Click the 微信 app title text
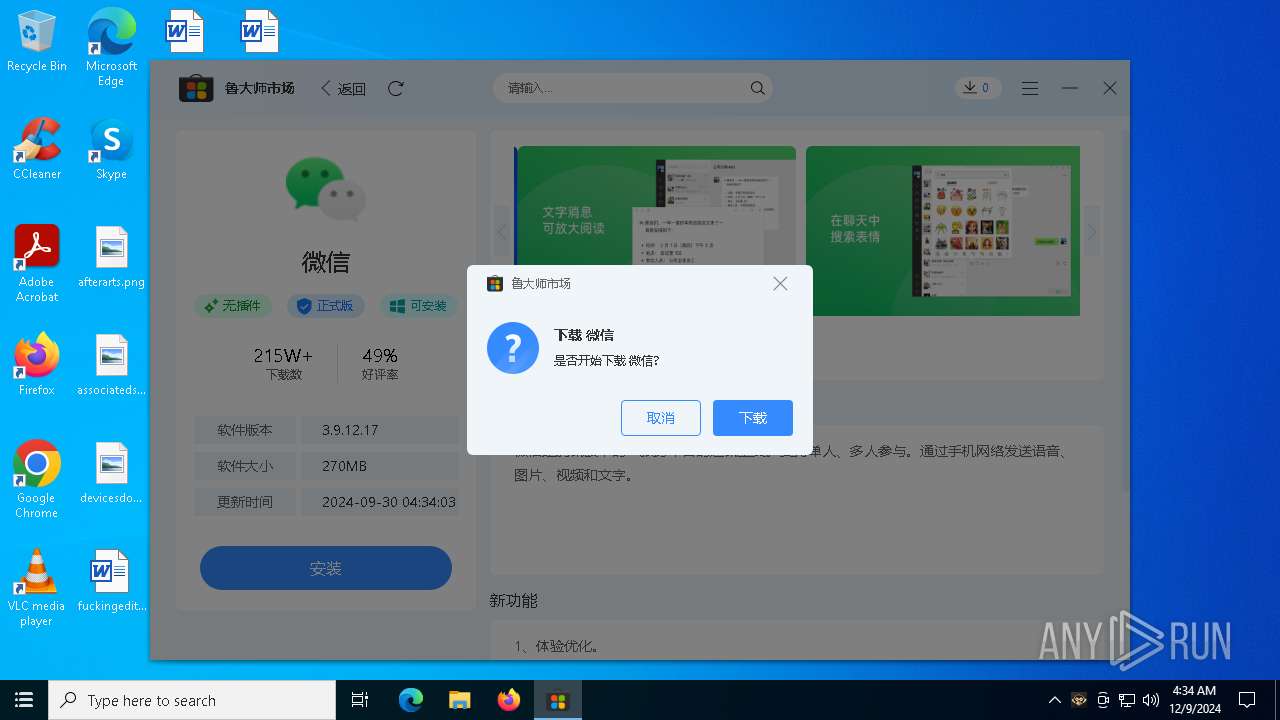Viewport: 1280px width, 720px height. tap(326, 262)
